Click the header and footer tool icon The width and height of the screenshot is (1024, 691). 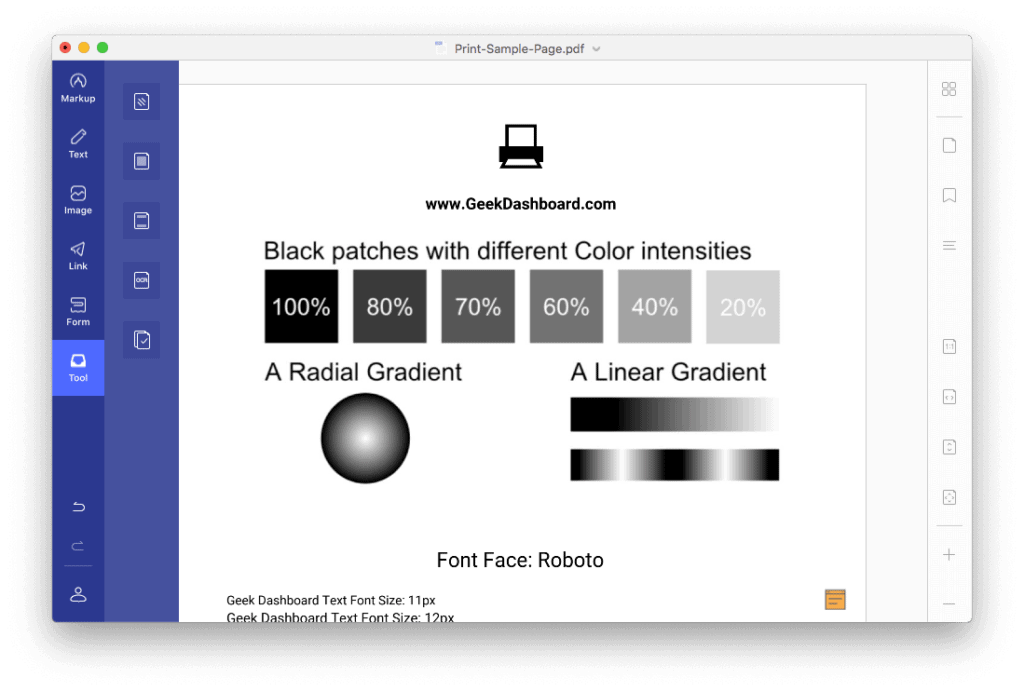click(142, 221)
